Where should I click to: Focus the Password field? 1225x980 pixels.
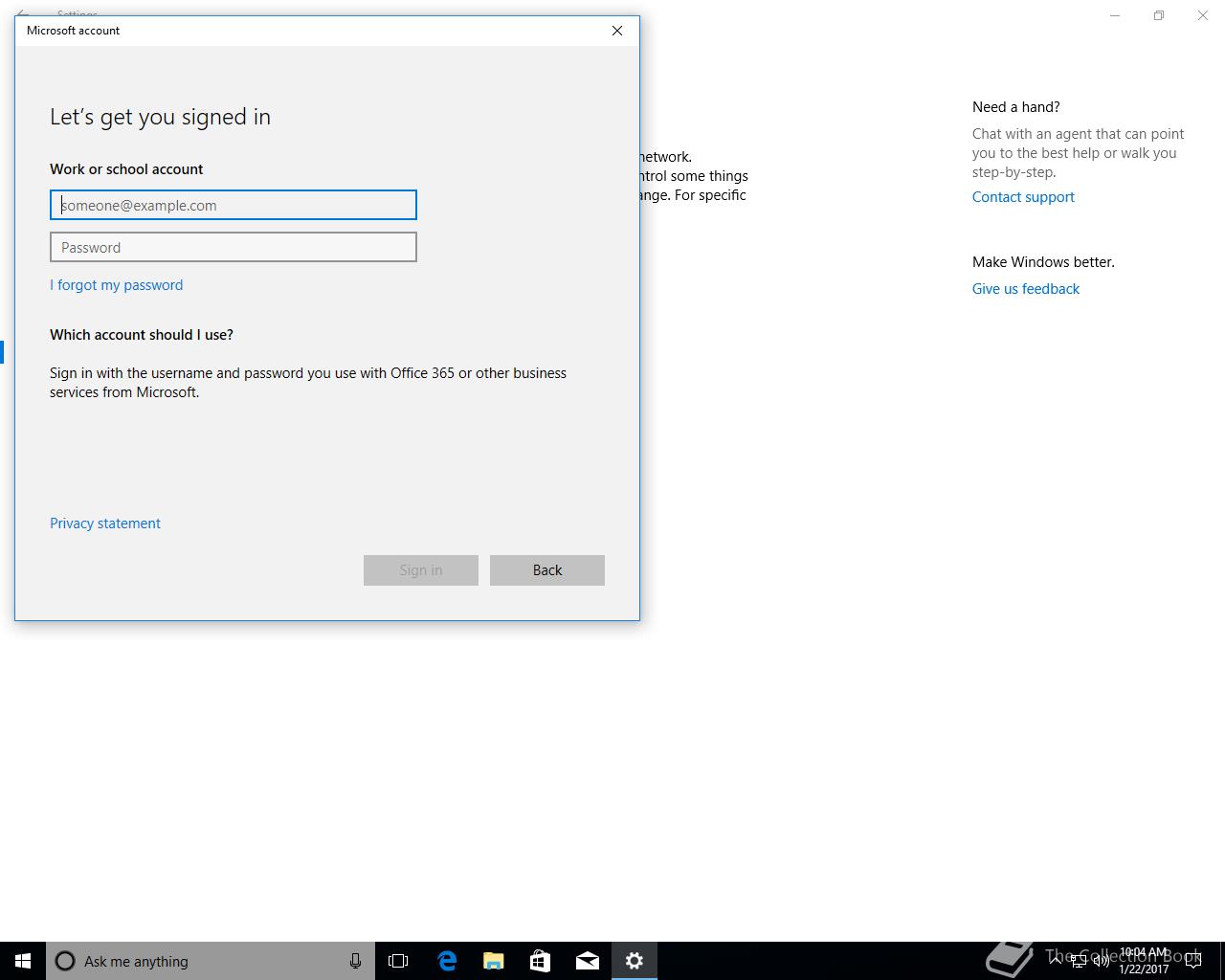pyautogui.click(x=234, y=247)
